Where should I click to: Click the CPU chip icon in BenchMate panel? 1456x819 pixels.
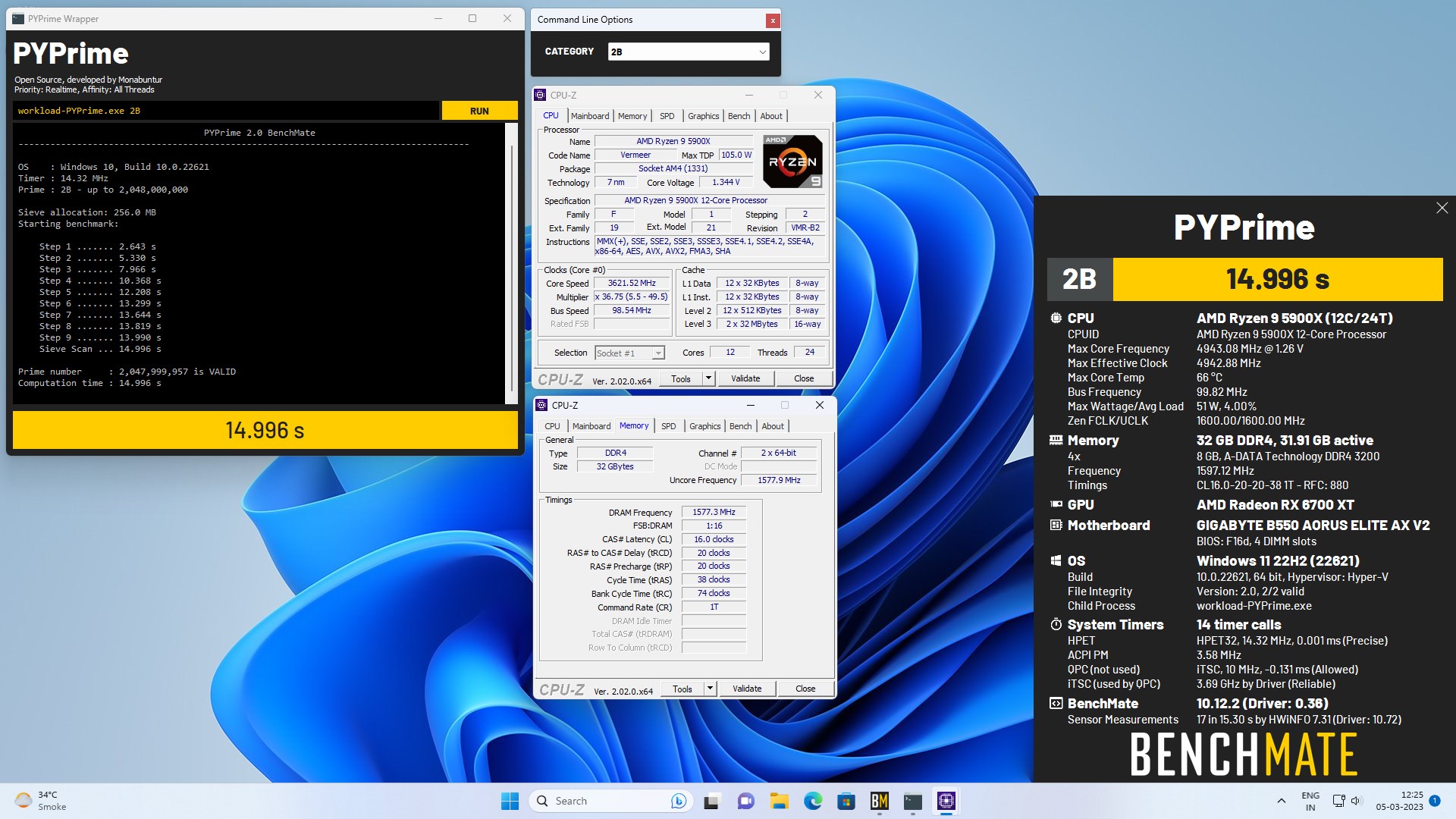coord(1056,318)
